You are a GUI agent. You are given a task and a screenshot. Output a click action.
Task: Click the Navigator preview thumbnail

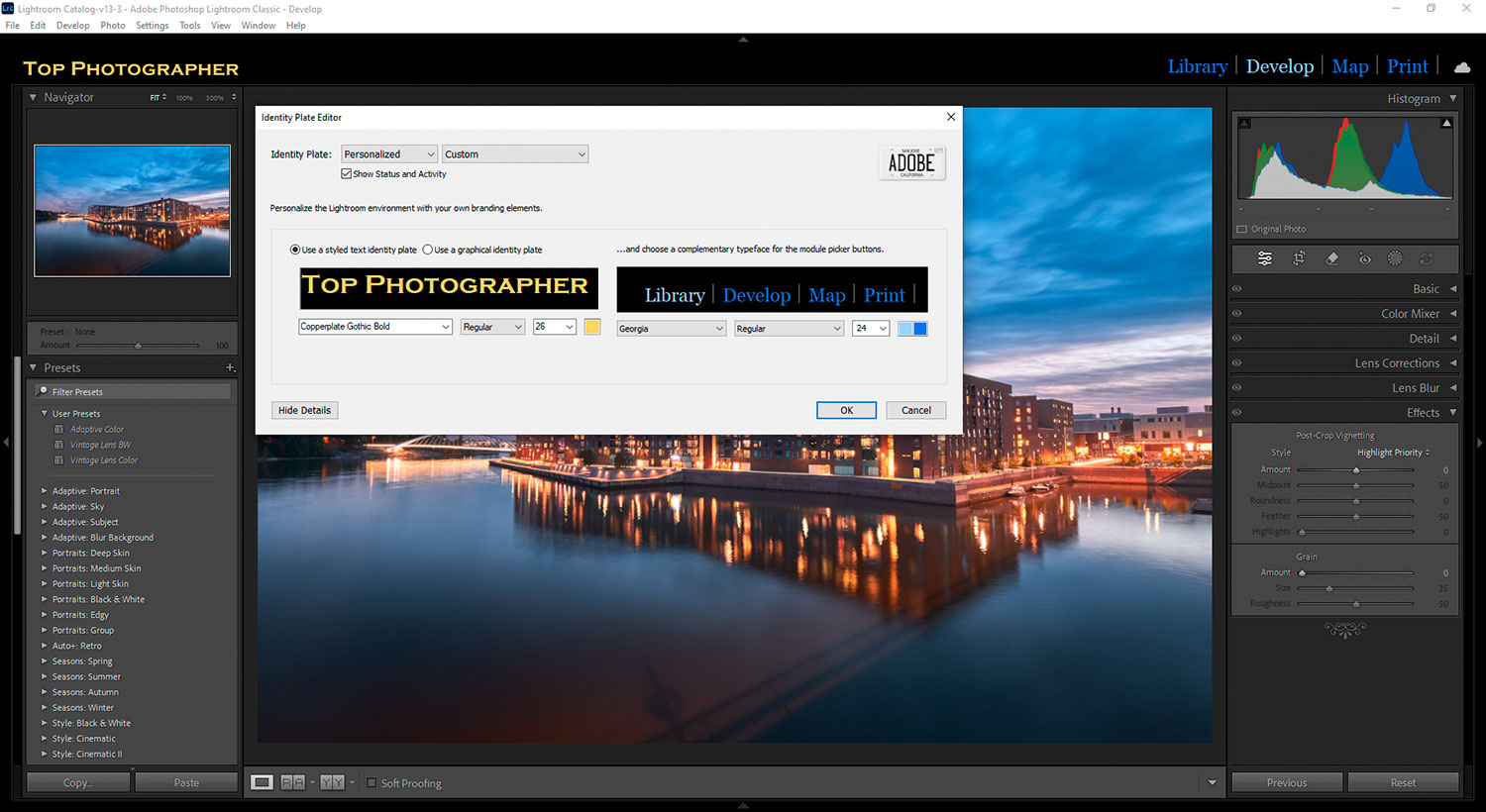tap(132, 211)
